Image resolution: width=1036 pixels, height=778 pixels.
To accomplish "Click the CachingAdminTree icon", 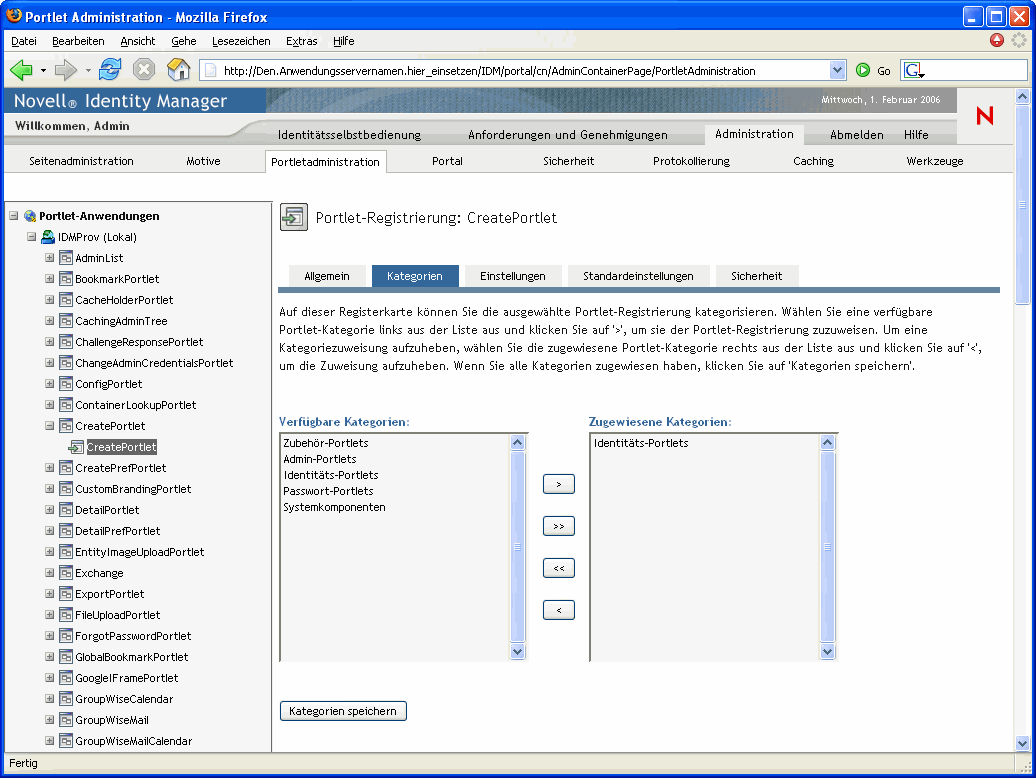I will 65,321.
